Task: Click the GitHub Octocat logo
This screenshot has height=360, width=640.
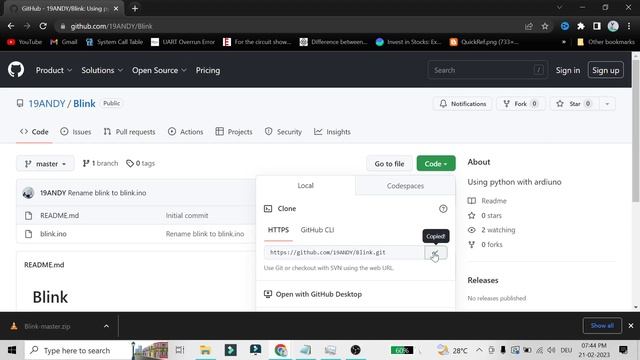Action: [16, 70]
